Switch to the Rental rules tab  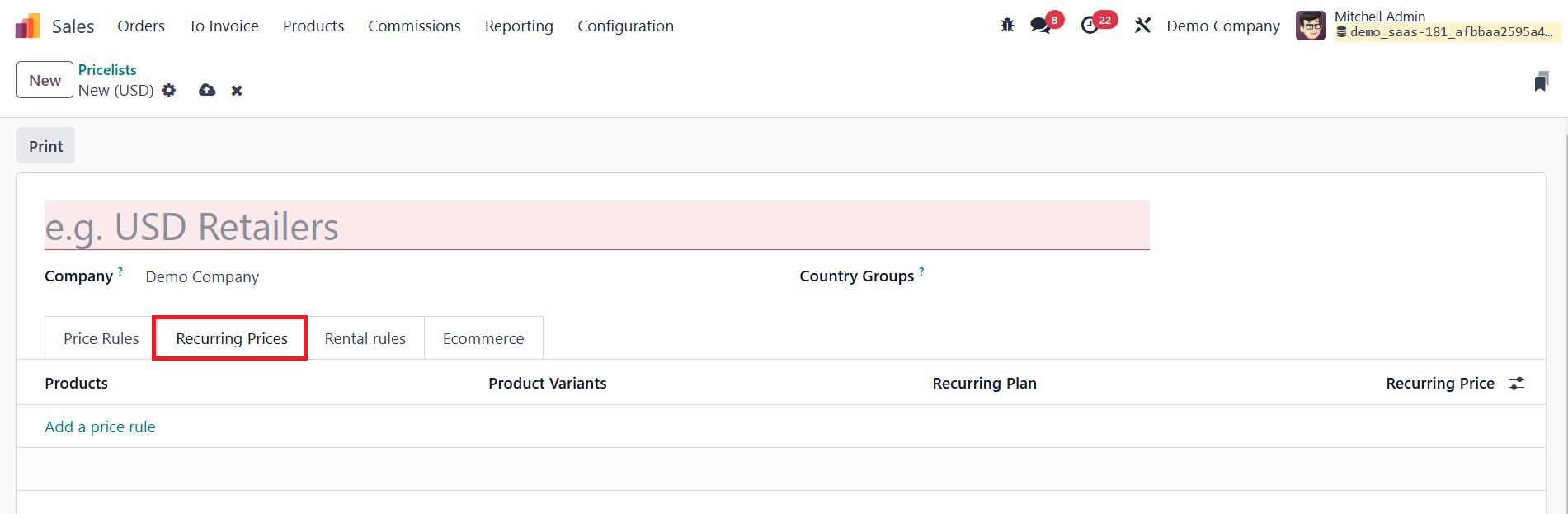click(365, 339)
